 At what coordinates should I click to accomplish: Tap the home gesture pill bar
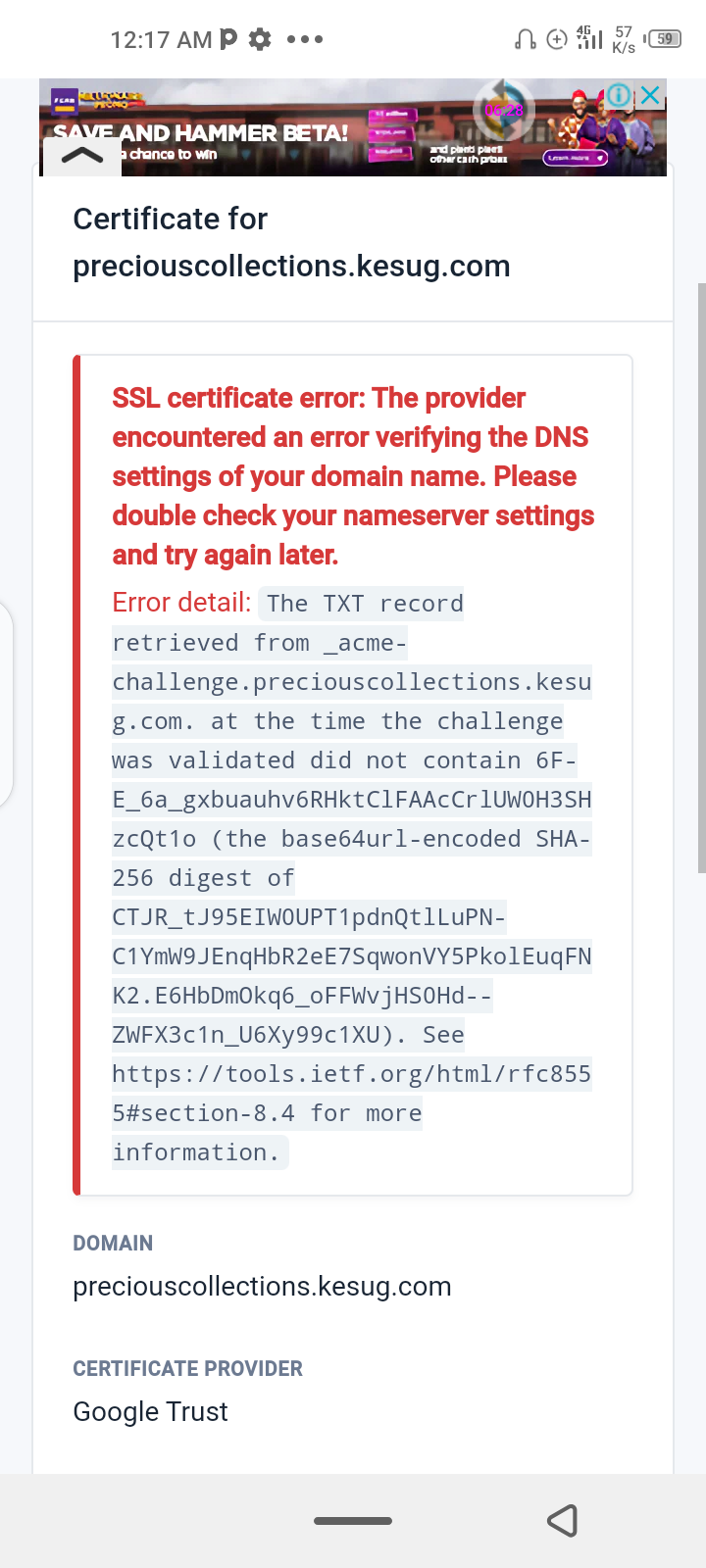(x=353, y=1521)
